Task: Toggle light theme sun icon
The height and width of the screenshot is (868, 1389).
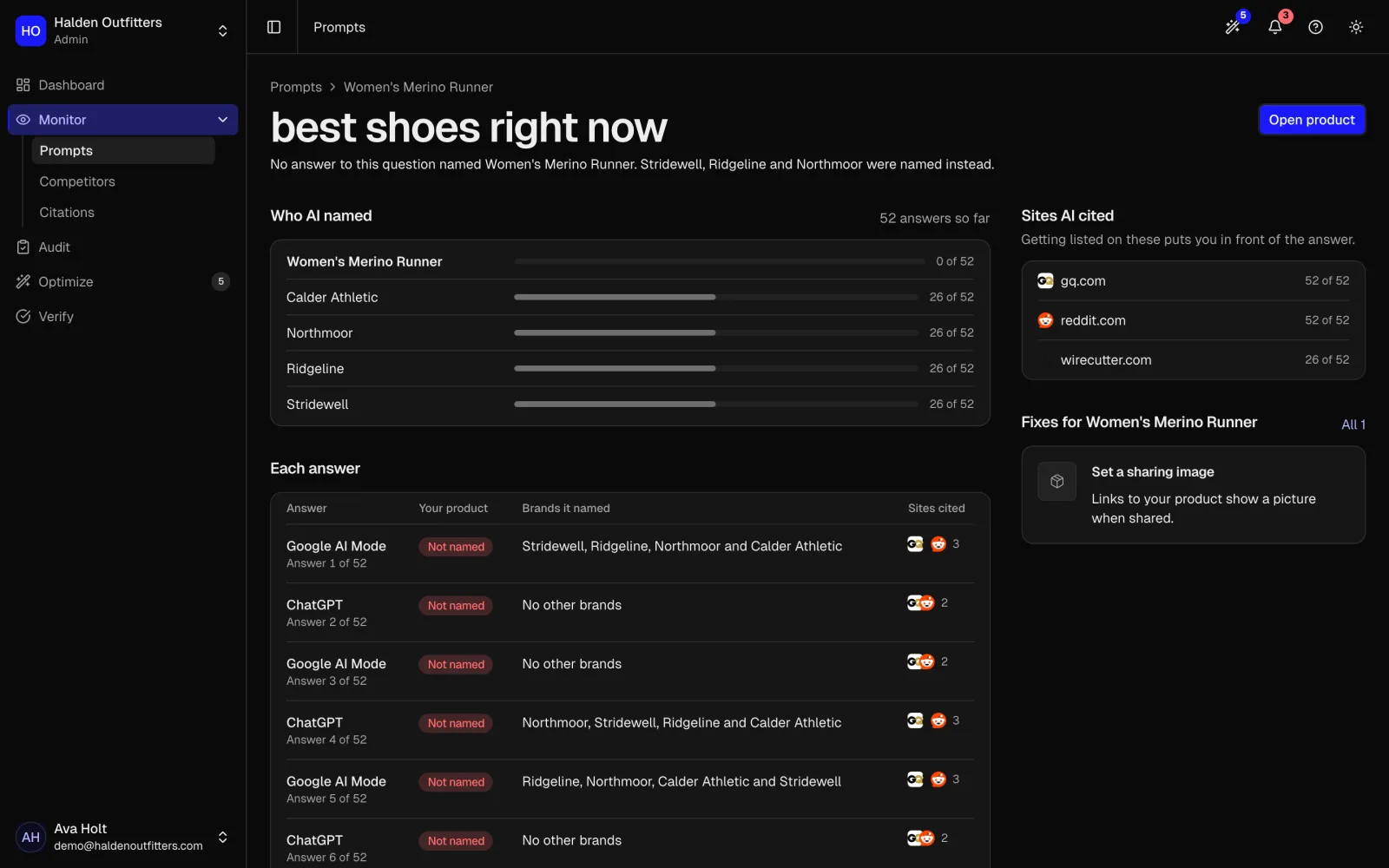Action: pos(1356,27)
